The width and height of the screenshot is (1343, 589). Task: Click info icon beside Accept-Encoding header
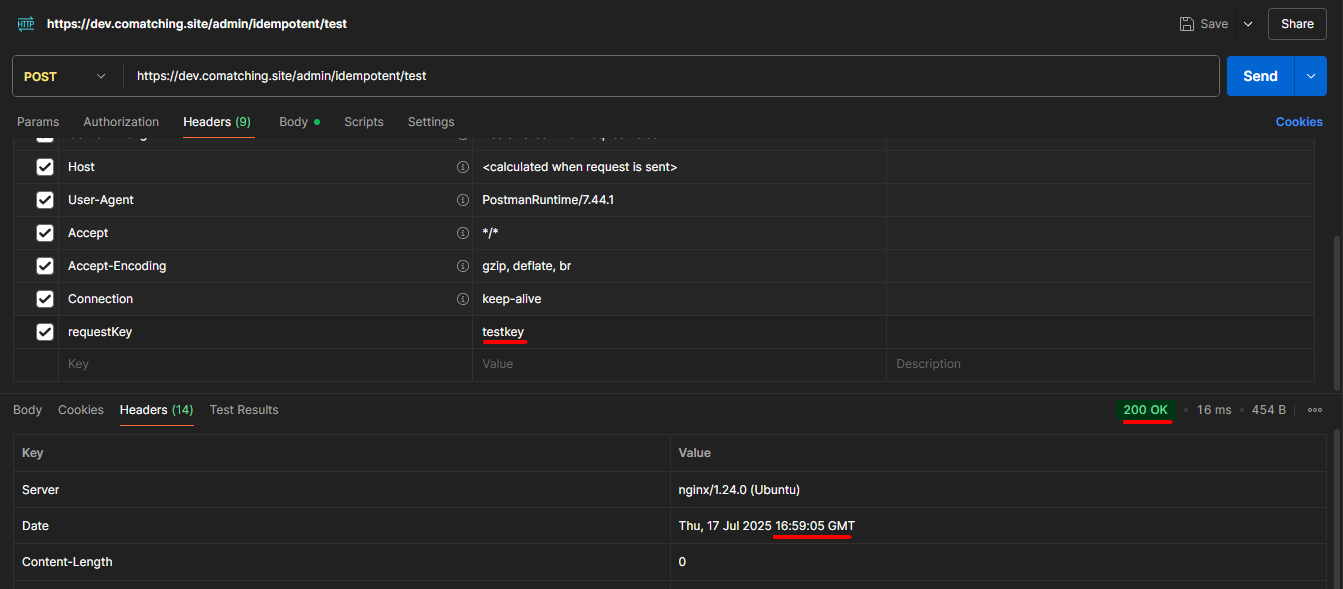462,266
